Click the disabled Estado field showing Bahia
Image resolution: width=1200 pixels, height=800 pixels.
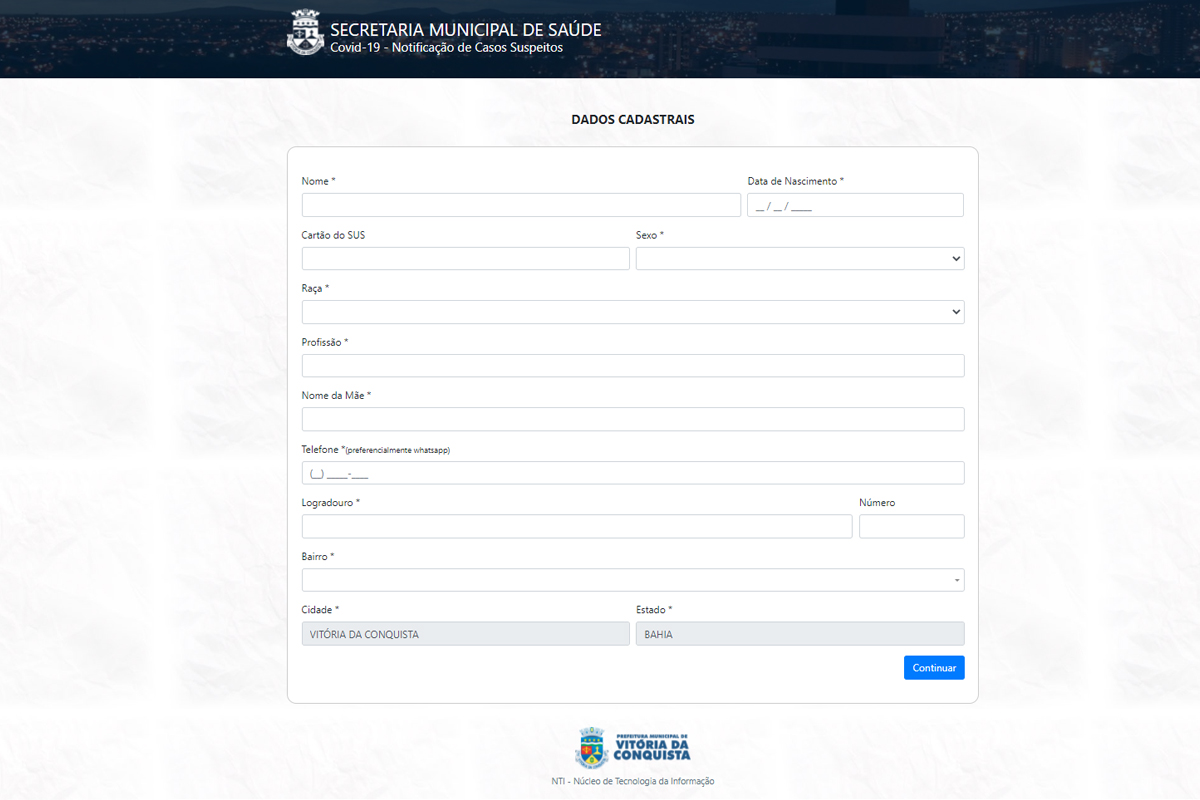point(799,634)
